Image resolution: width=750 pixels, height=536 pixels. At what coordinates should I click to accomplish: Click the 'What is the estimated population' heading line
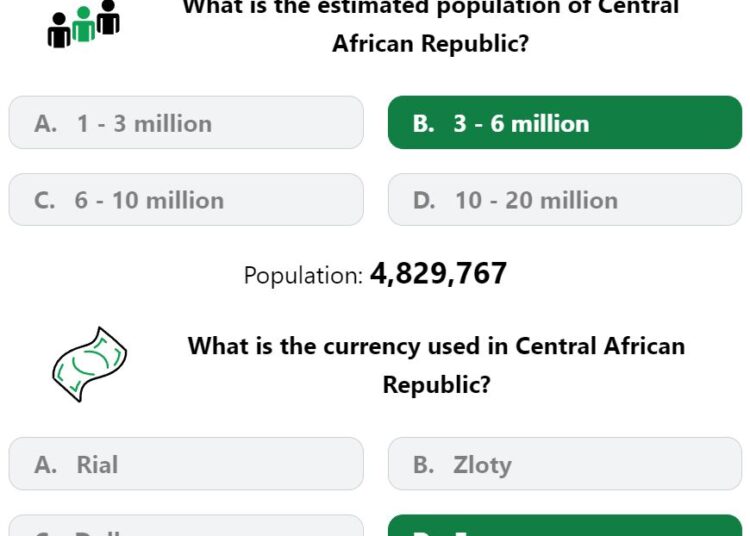[x=430, y=8]
